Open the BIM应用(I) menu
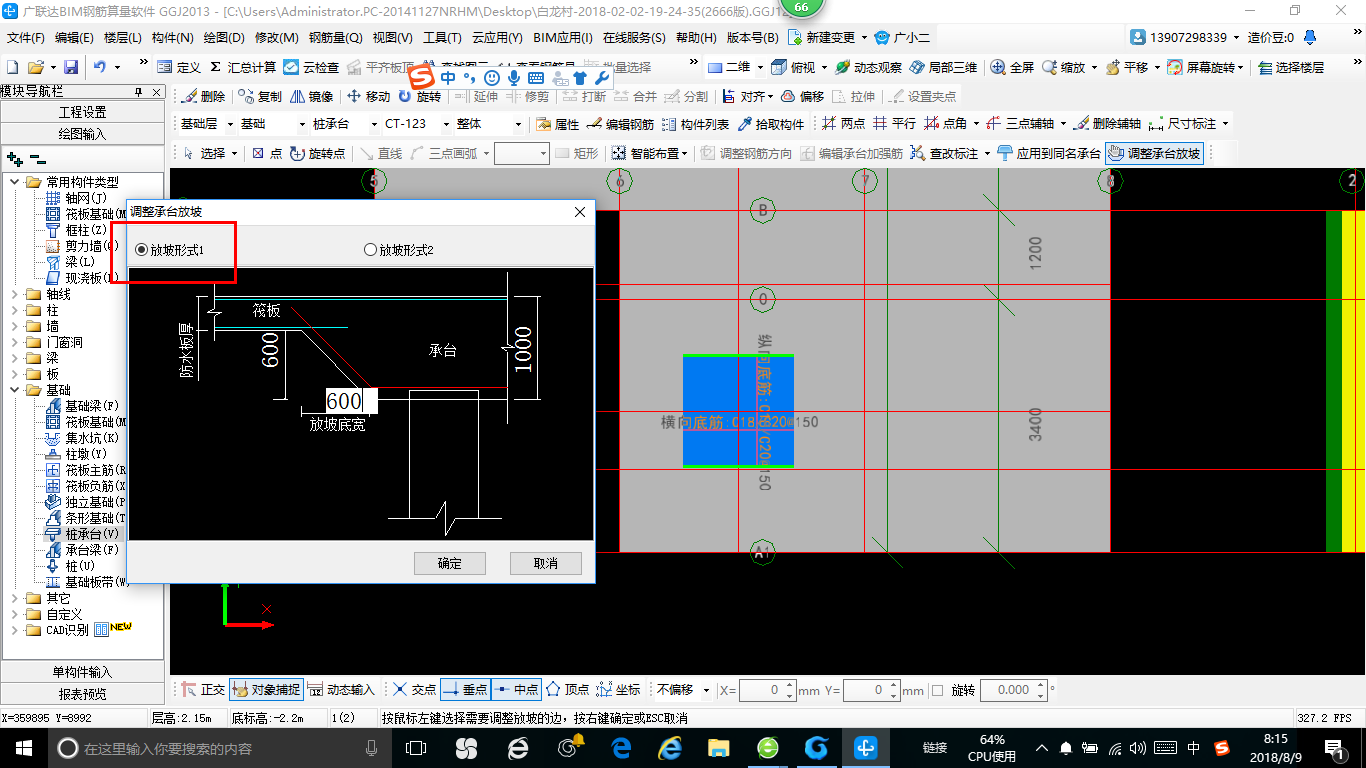The height and width of the screenshot is (768, 1366). click(563, 38)
